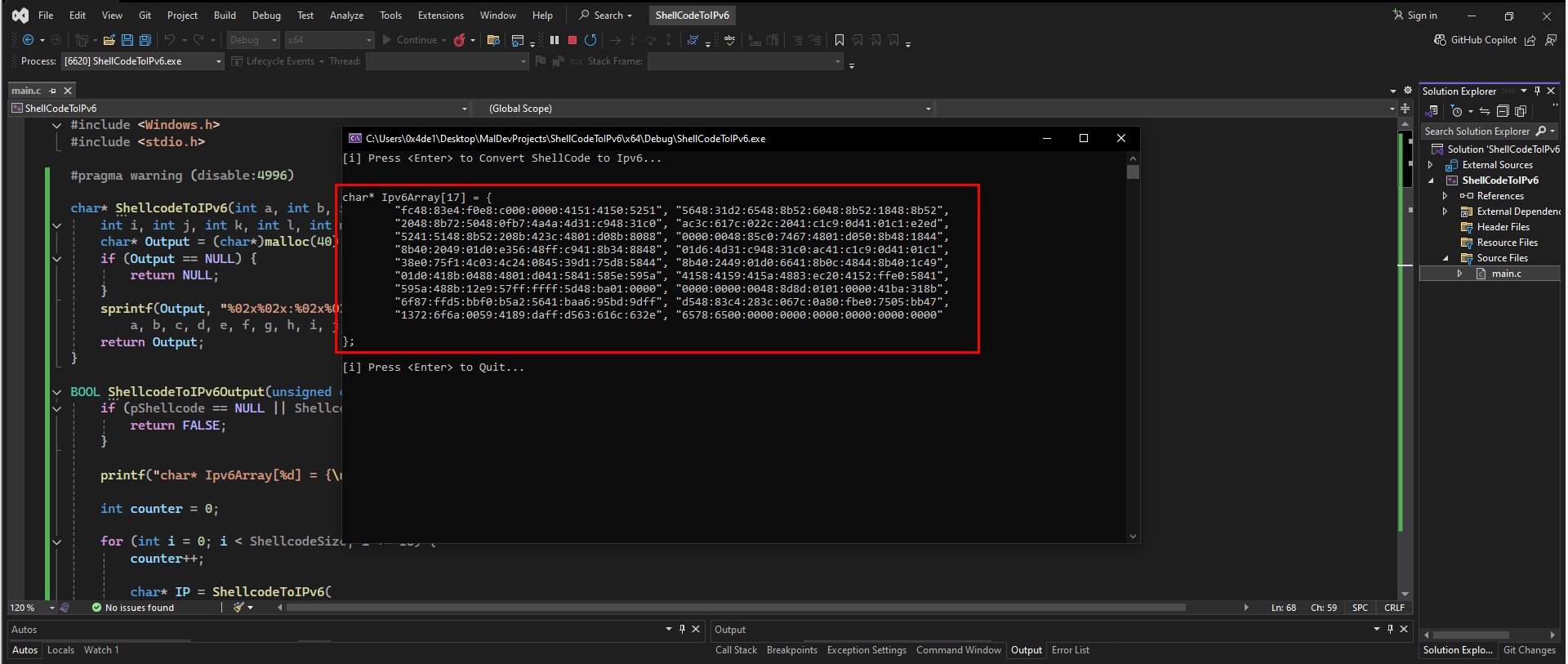1568x664 pixels.
Task: Collapse the Source Files folder
Action: point(1445,258)
